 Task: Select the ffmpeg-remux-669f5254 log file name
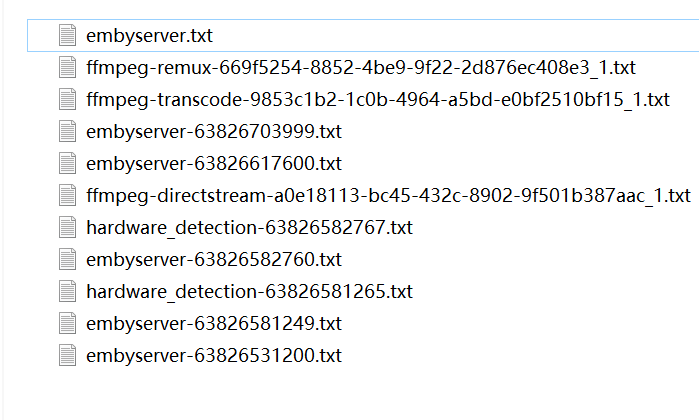(361, 68)
